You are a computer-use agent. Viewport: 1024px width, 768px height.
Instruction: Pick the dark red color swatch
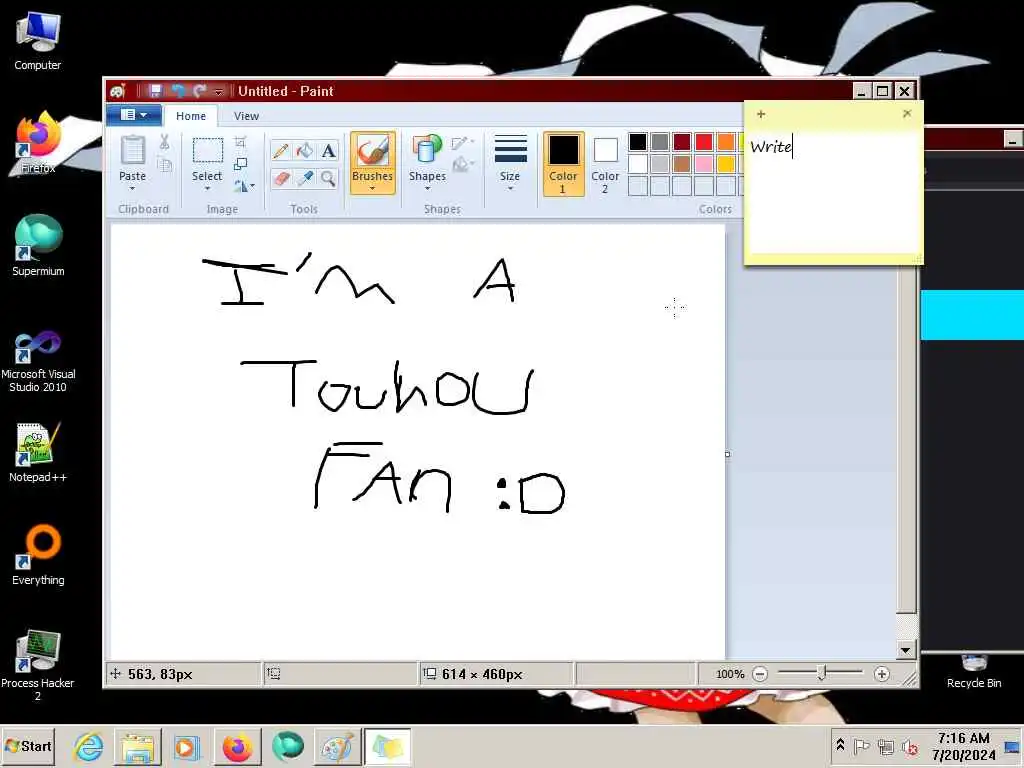[x=682, y=141]
